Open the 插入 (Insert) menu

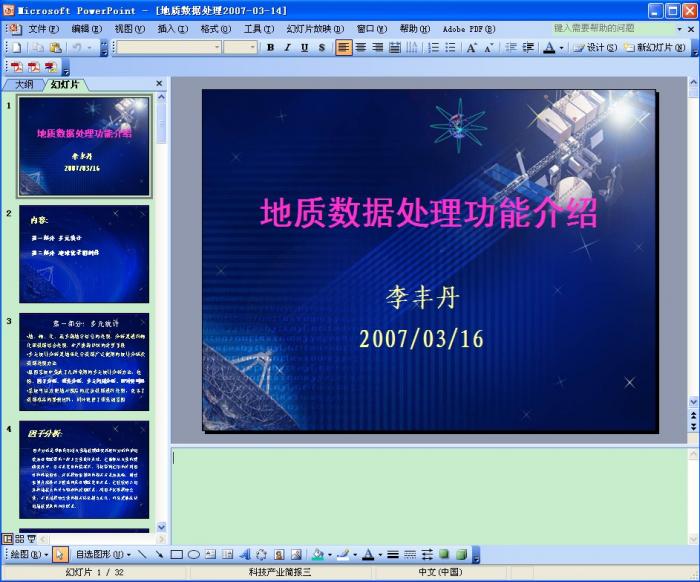(x=172, y=29)
